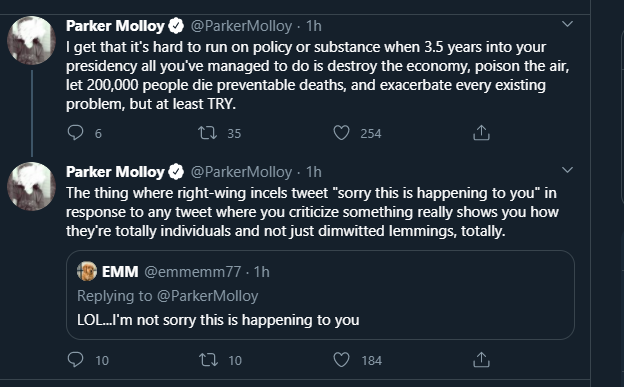Click @ParkerMolloy in the Replying to line

click(x=207, y=296)
